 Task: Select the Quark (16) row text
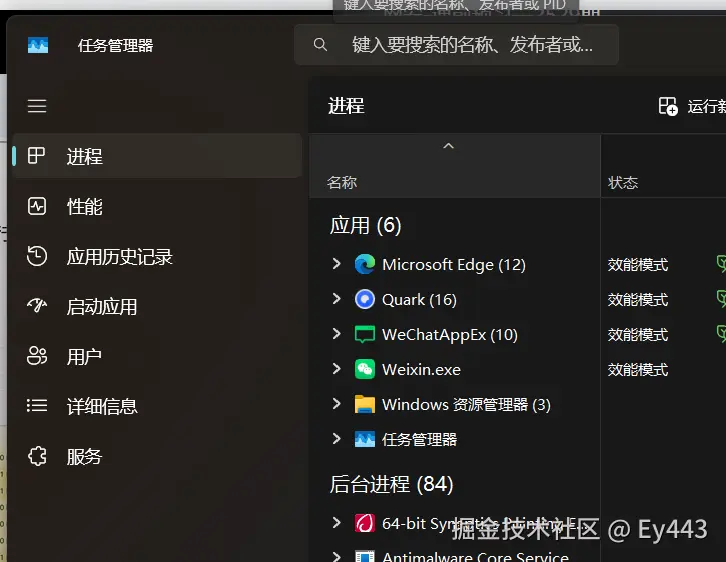click(x=419, y=300)
